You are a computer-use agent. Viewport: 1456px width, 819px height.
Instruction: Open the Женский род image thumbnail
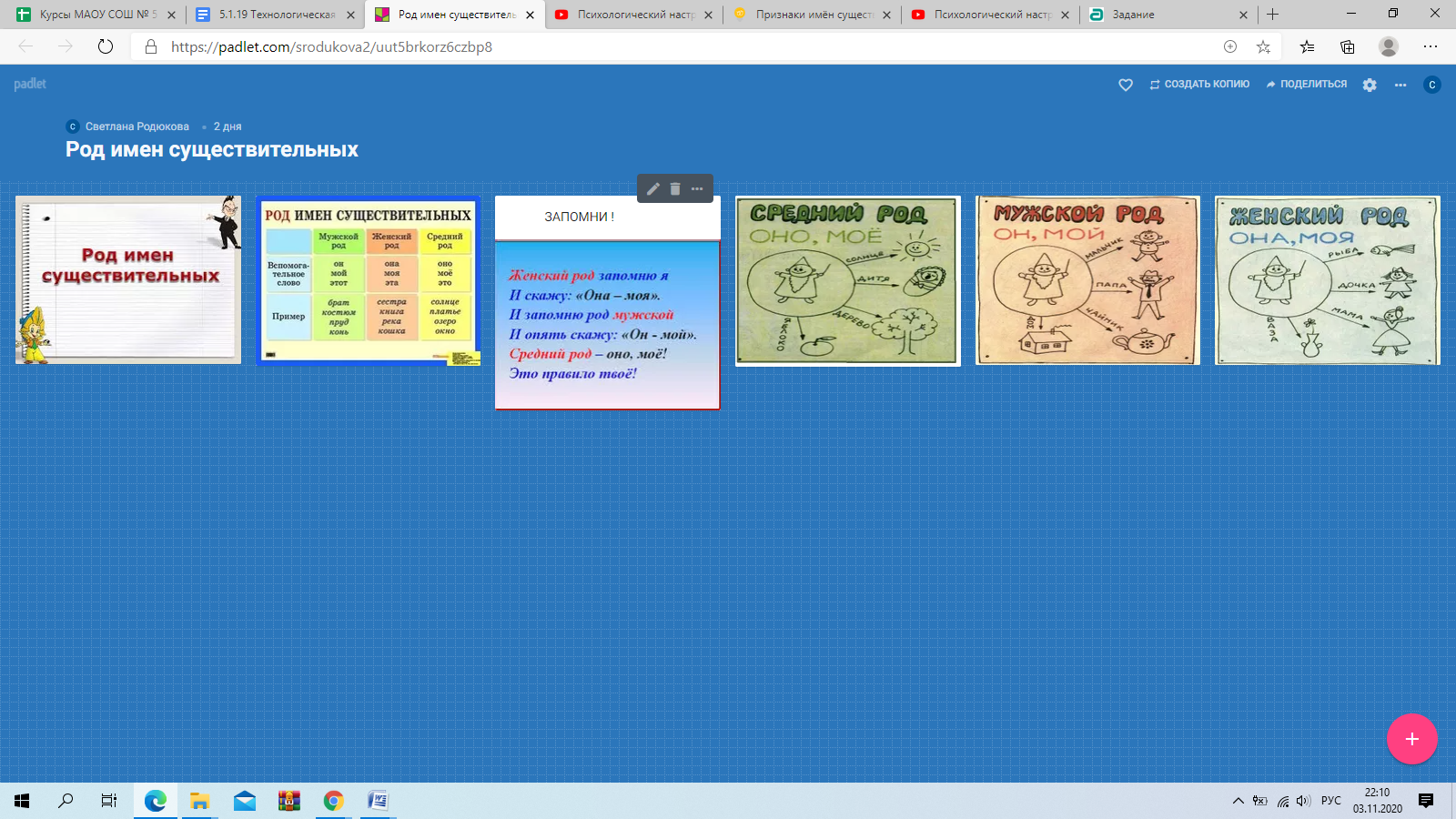coord(1327,281)
